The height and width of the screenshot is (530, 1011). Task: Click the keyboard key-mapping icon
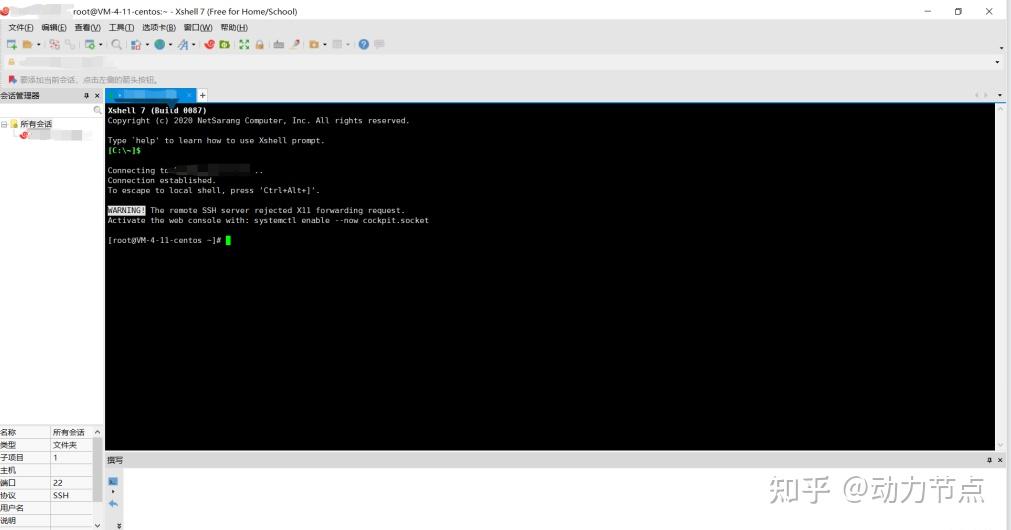click(x=279, y=44)
